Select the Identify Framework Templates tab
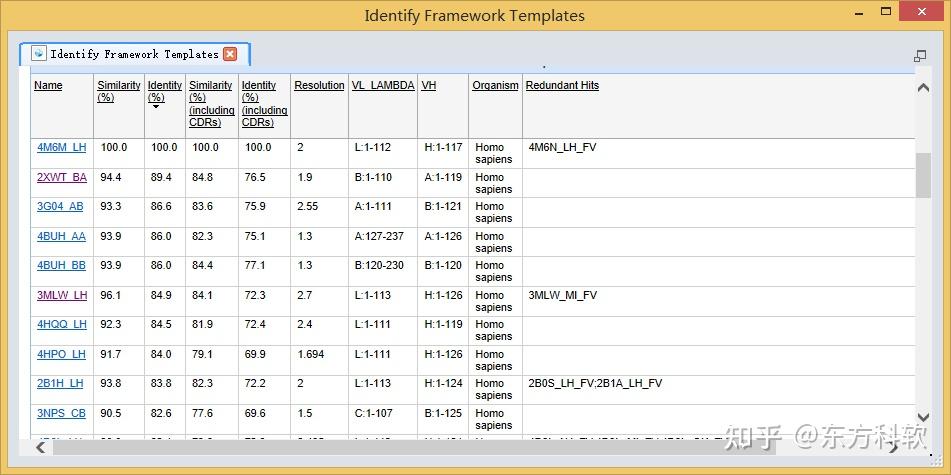 click(135, 54)
